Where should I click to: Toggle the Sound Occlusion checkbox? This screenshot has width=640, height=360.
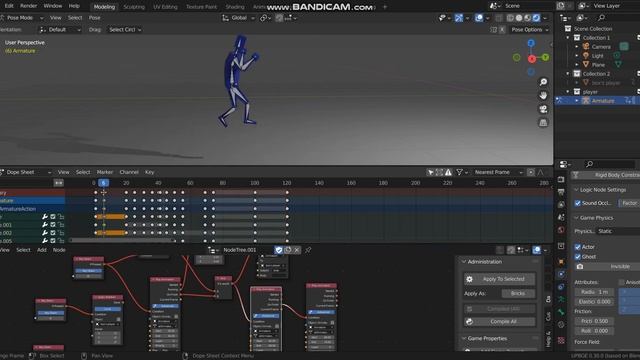point(578,203)
